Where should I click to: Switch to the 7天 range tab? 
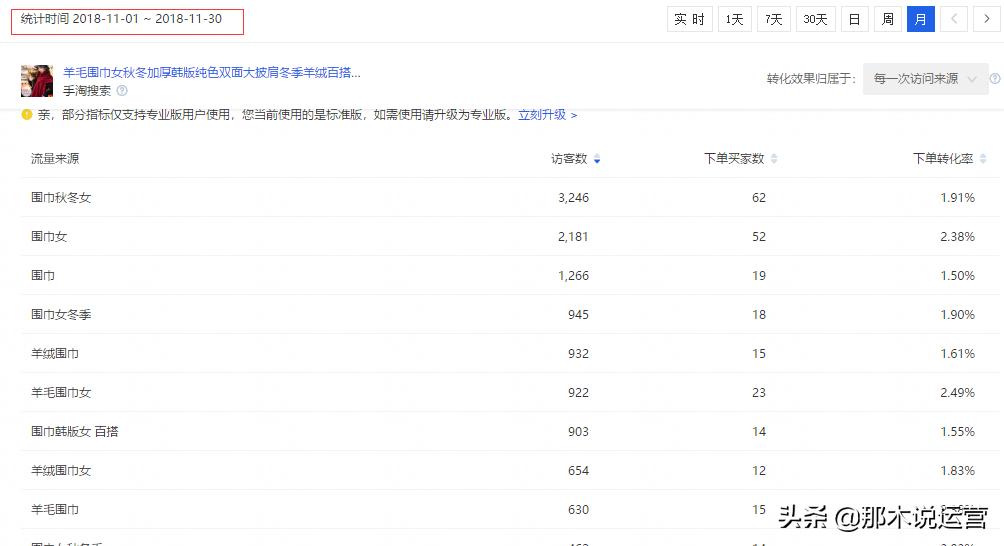tap(773, 19)
